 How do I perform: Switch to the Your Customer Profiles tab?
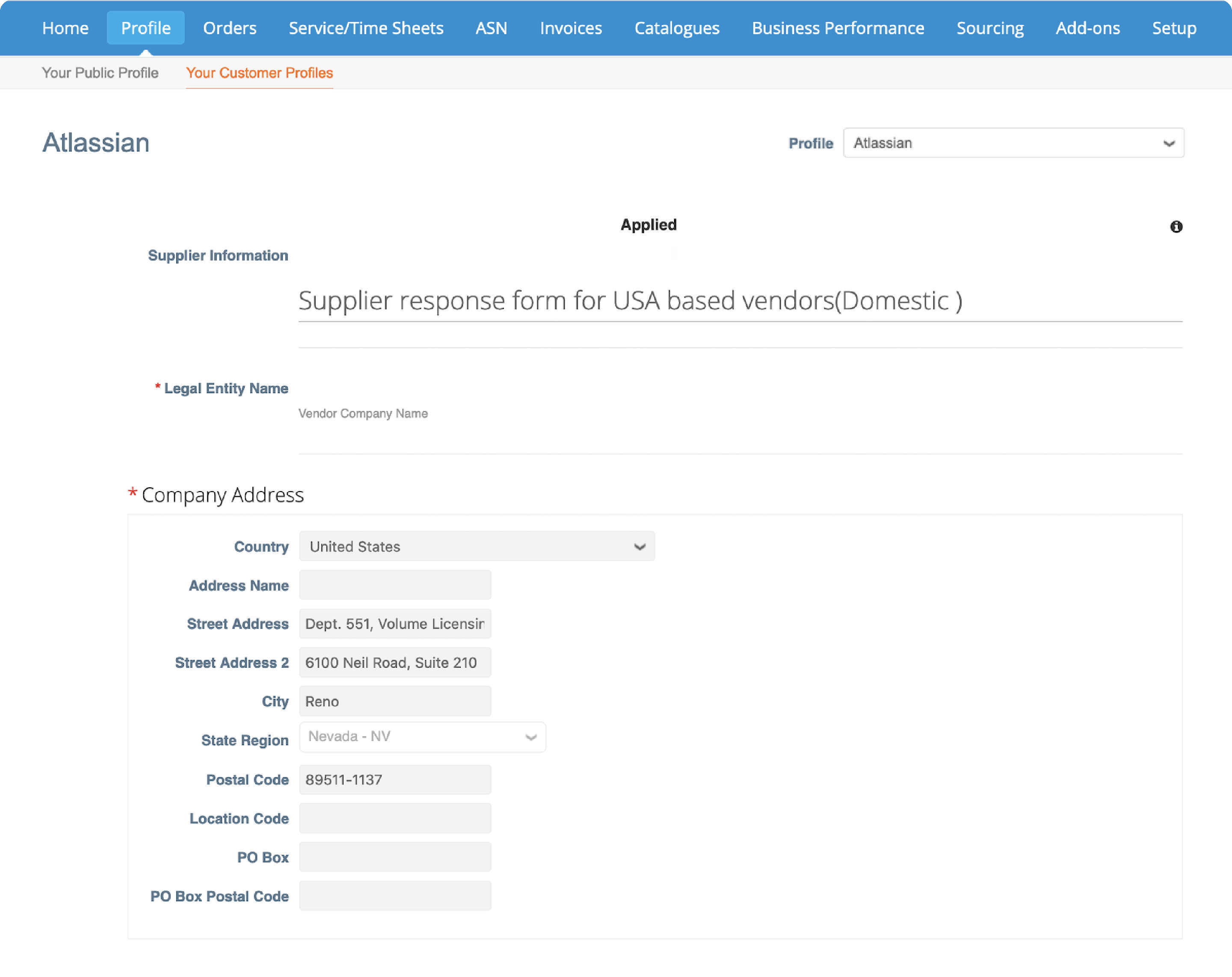259,73
